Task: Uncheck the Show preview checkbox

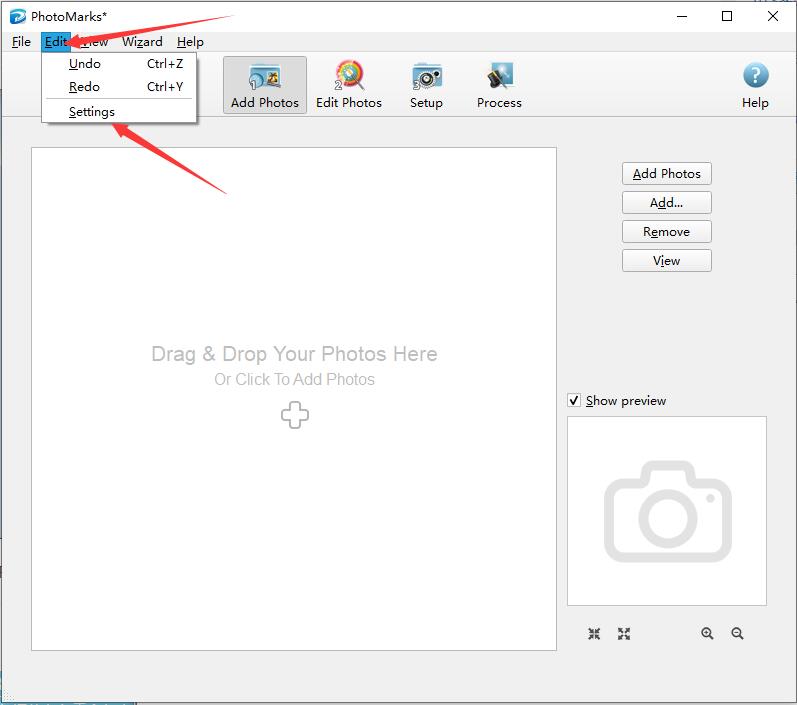Action: (x=574, y=401)
